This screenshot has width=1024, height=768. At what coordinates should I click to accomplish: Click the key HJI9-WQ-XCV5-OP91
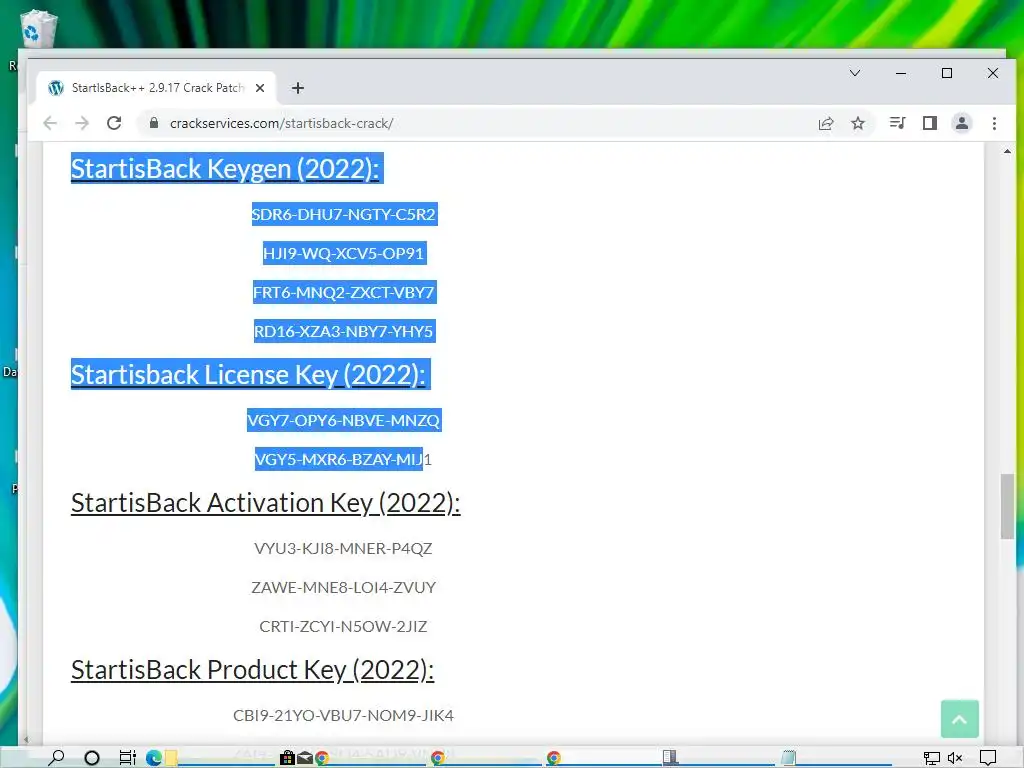click(x=344, y=253)
